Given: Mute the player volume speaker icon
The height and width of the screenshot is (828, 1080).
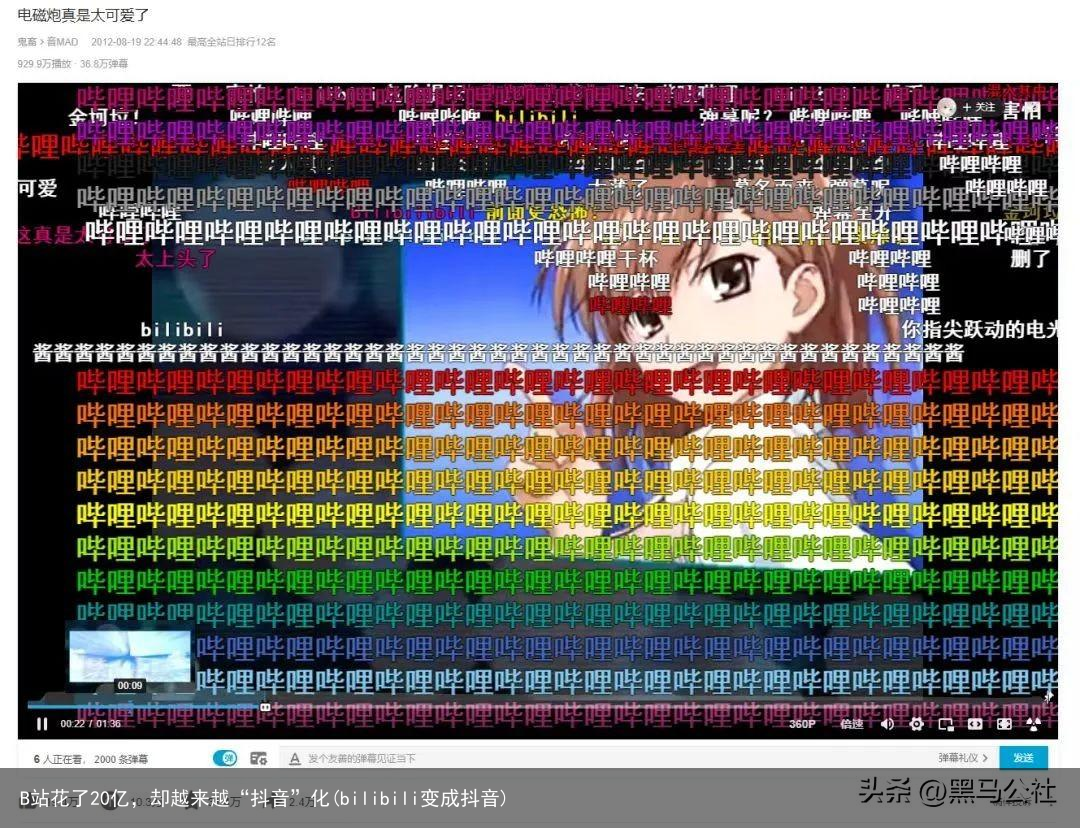Looking at the screenshot, I should (887, 724).
